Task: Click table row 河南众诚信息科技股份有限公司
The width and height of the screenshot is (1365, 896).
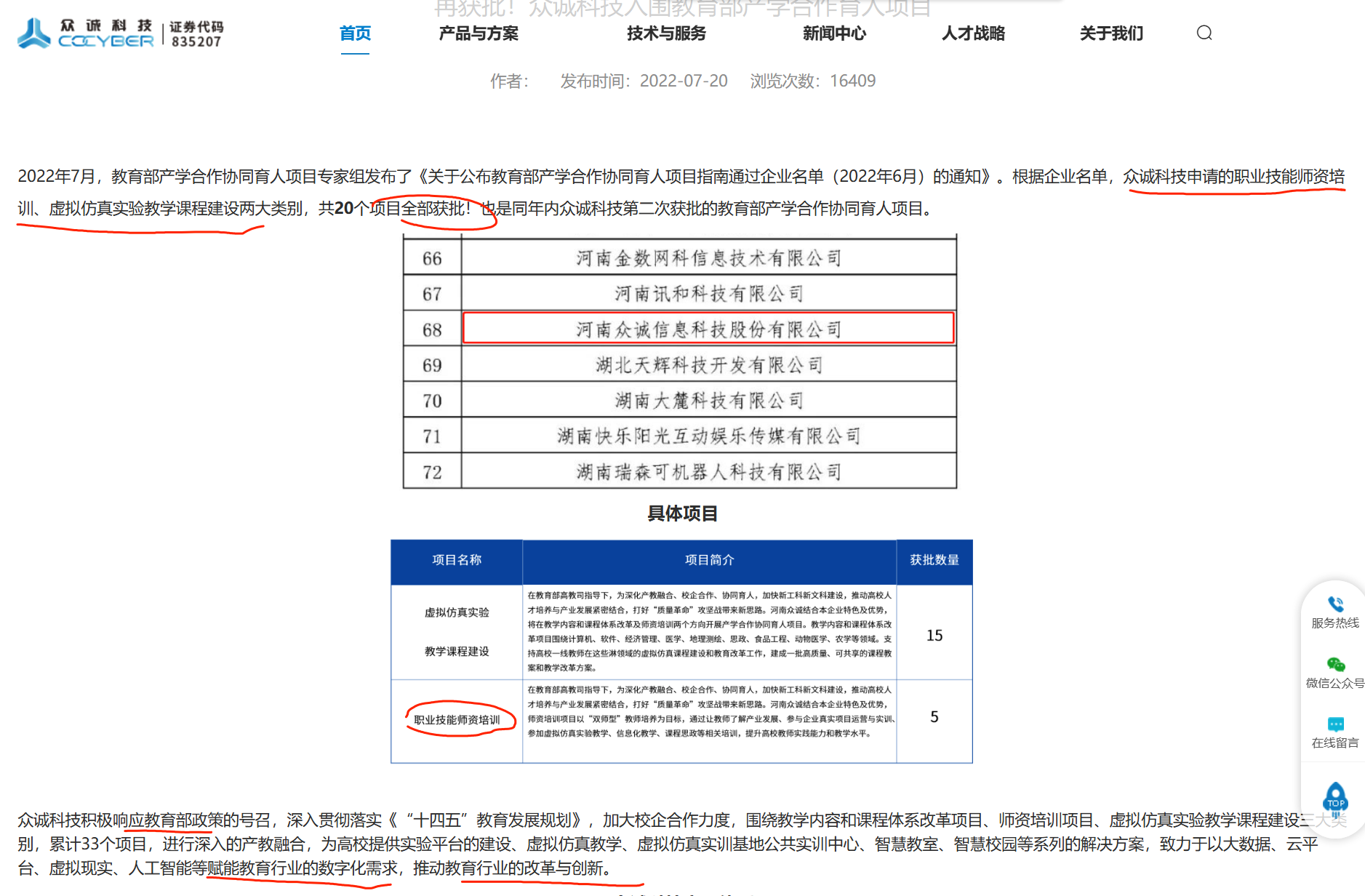Action: click(708, 329)
